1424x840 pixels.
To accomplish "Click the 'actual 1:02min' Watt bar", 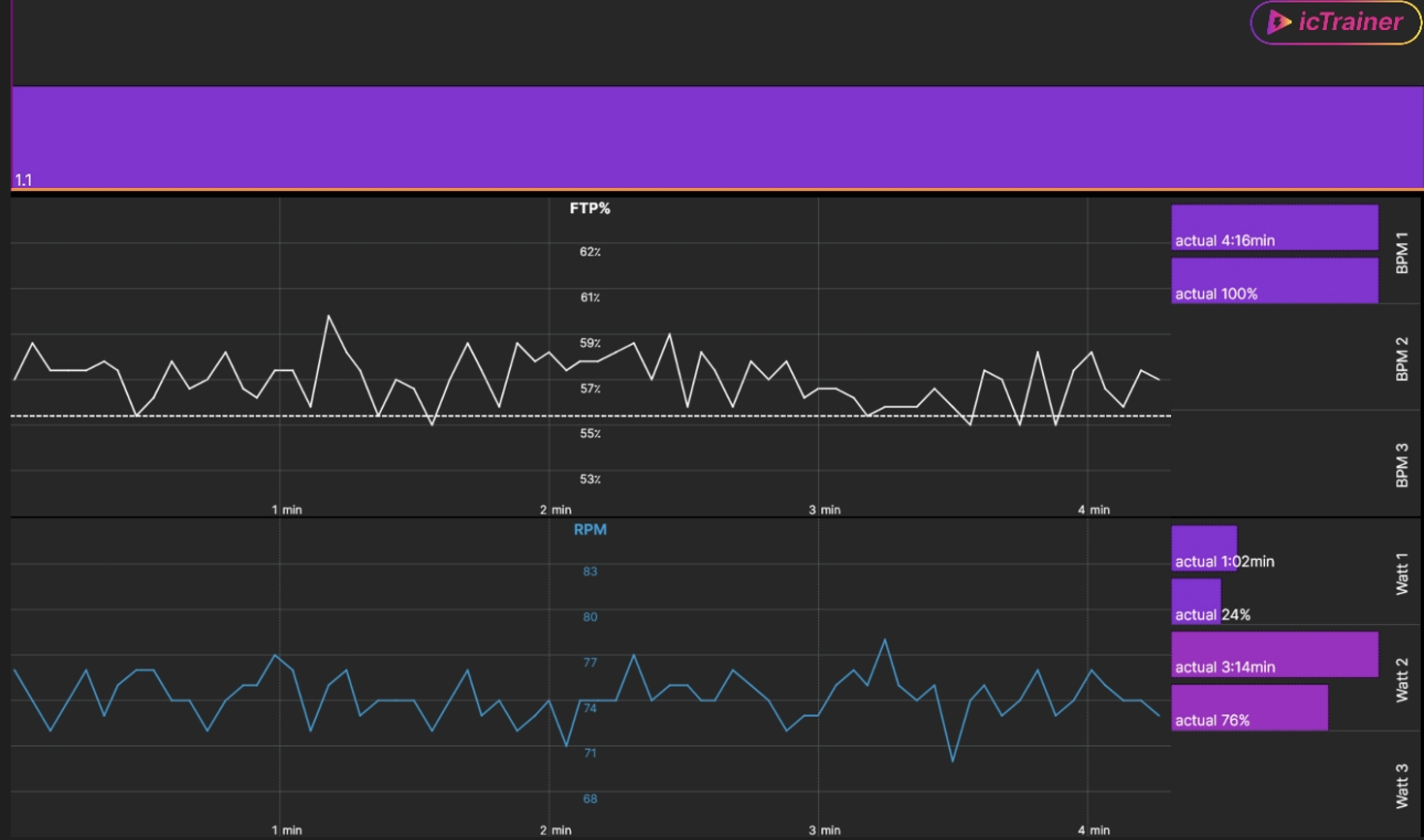I will point(1204,548).
